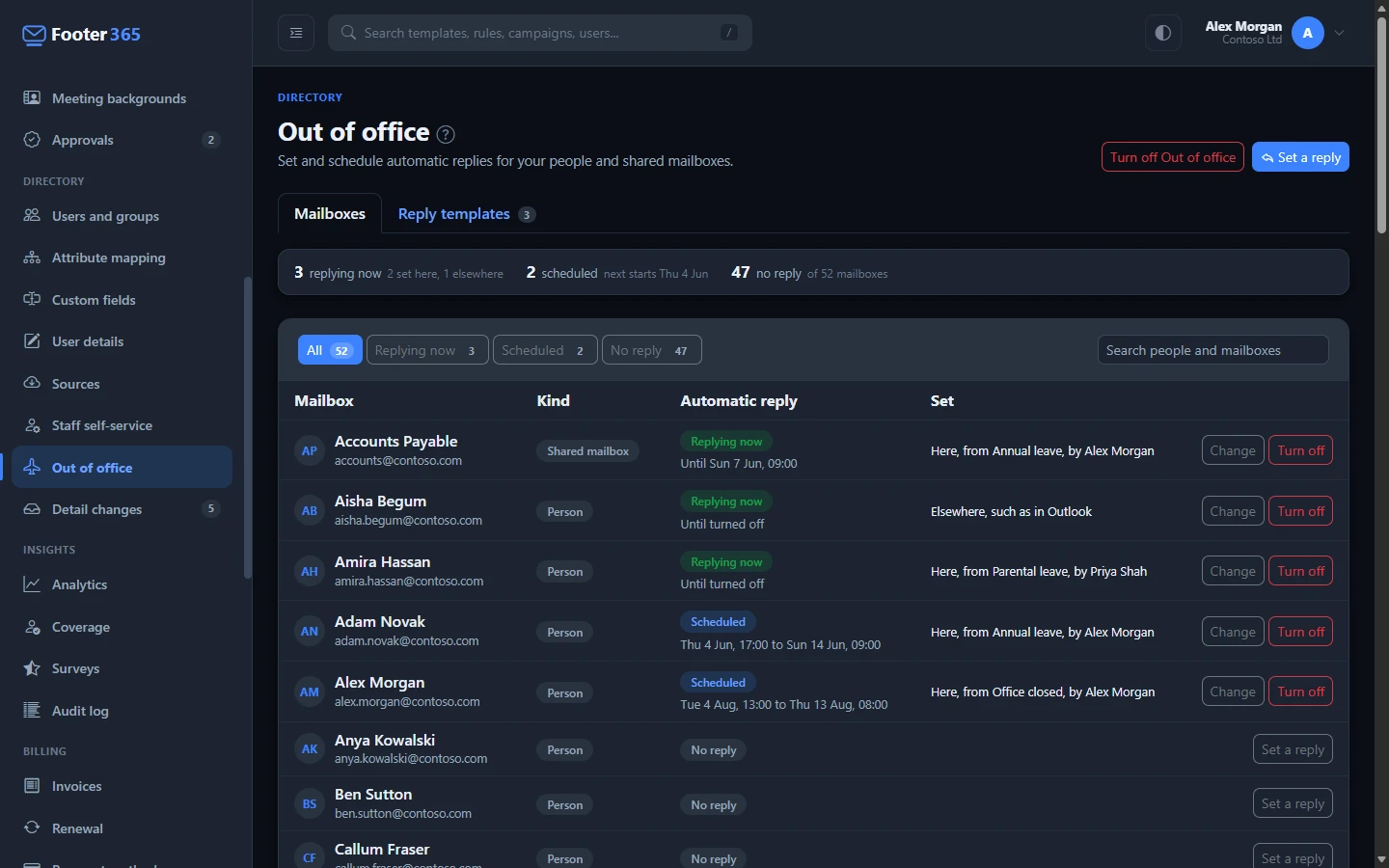Open the Alex Morgan avatar
This screenshot has width=1389, height=868.
point(1307,33)
